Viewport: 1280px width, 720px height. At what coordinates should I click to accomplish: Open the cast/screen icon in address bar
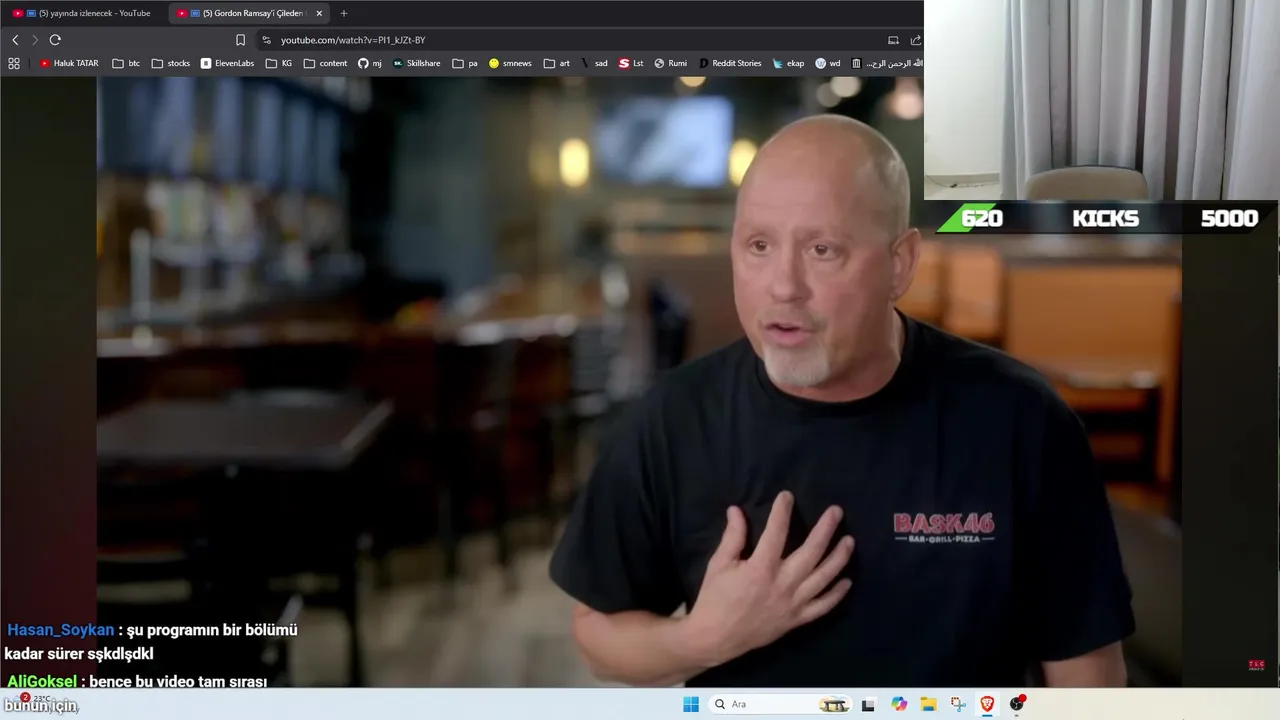893,40
